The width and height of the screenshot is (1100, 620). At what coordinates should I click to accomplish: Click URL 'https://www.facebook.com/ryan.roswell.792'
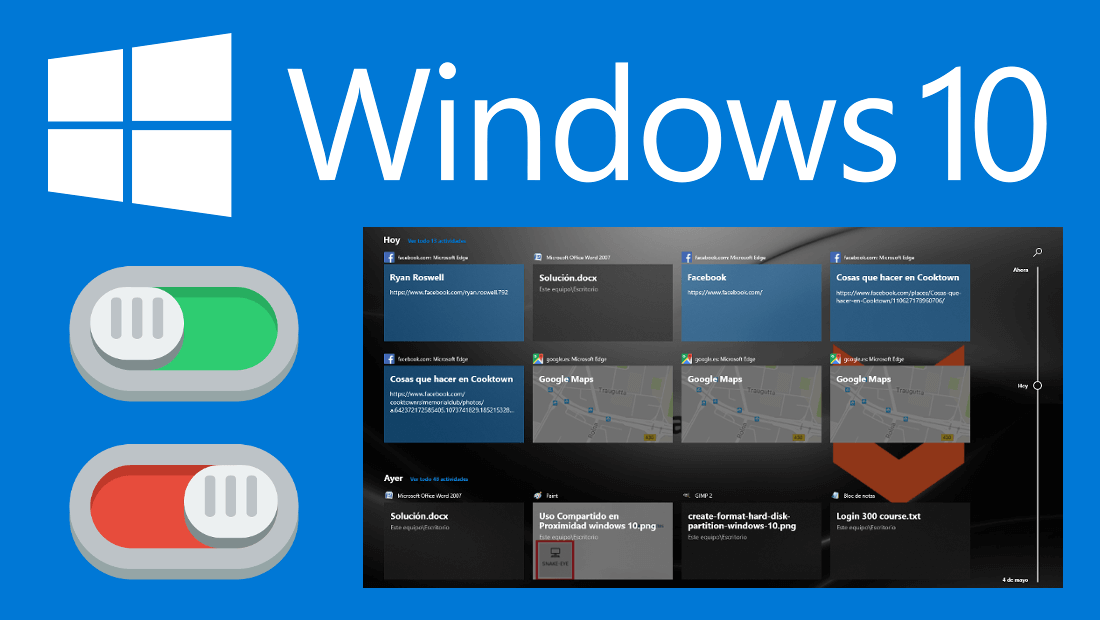(449, 292)
